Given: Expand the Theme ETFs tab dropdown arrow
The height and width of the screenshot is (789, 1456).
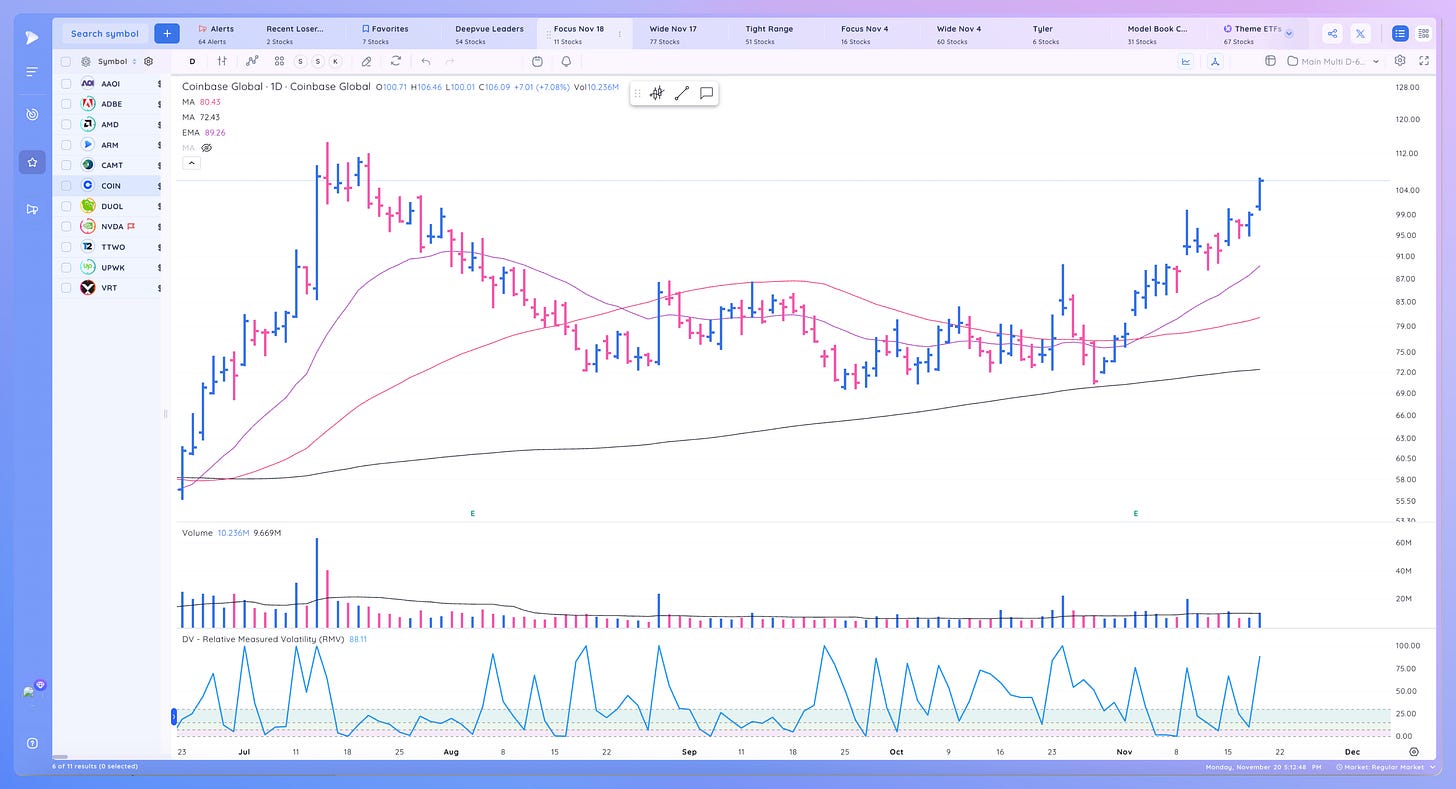Looking at the screenshot, I should click(1289, 33).
